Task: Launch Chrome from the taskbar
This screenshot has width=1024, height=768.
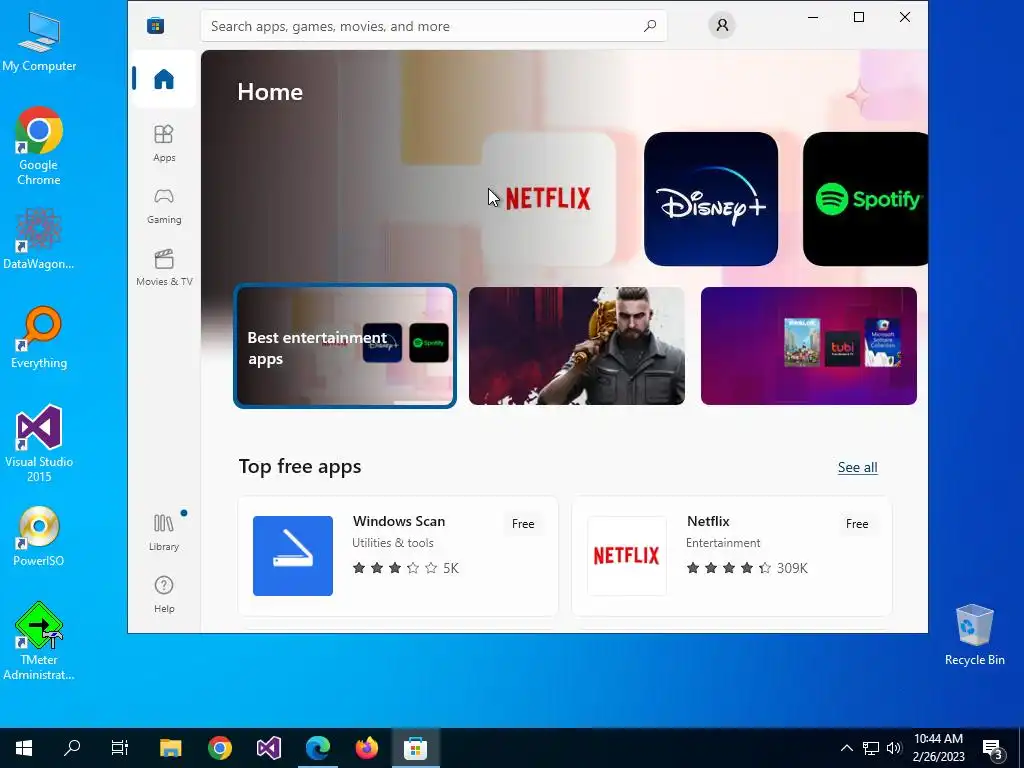Action: [219, 748]
